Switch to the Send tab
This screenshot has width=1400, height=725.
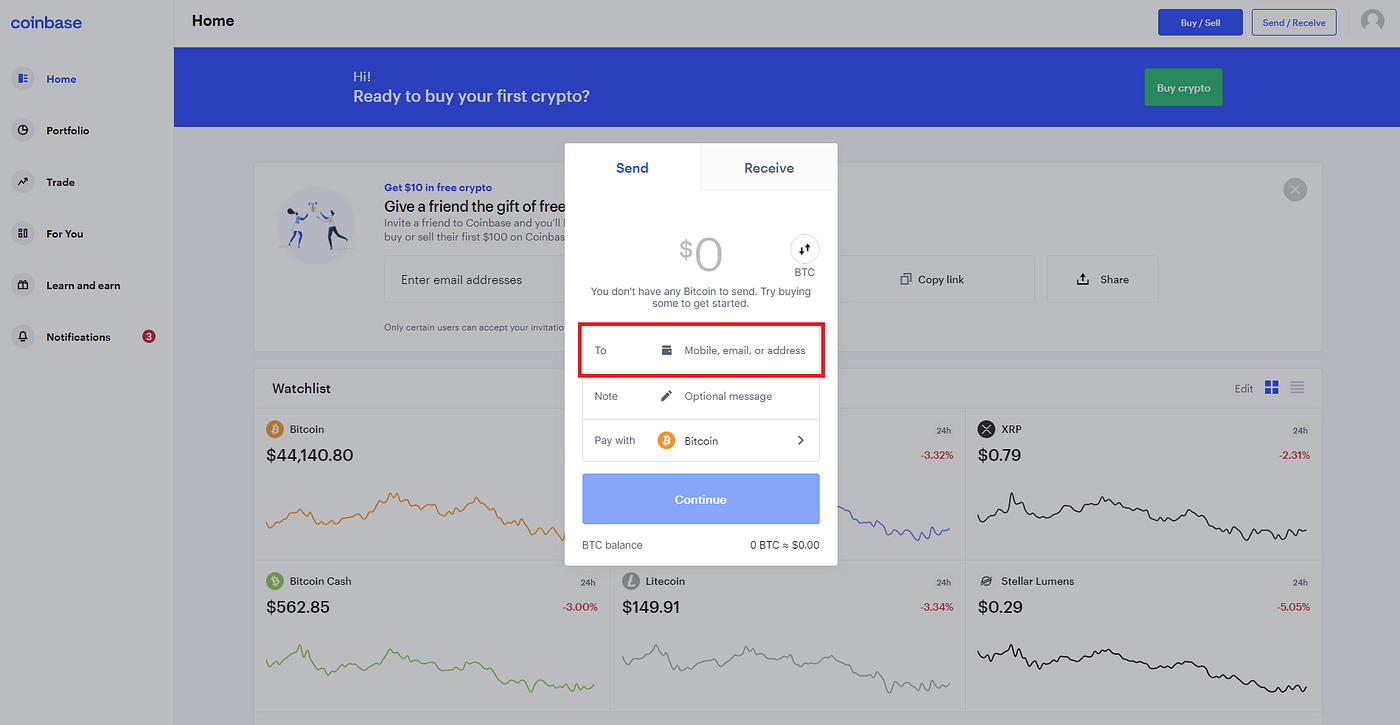pyautogui.click(x=632, y=168)
